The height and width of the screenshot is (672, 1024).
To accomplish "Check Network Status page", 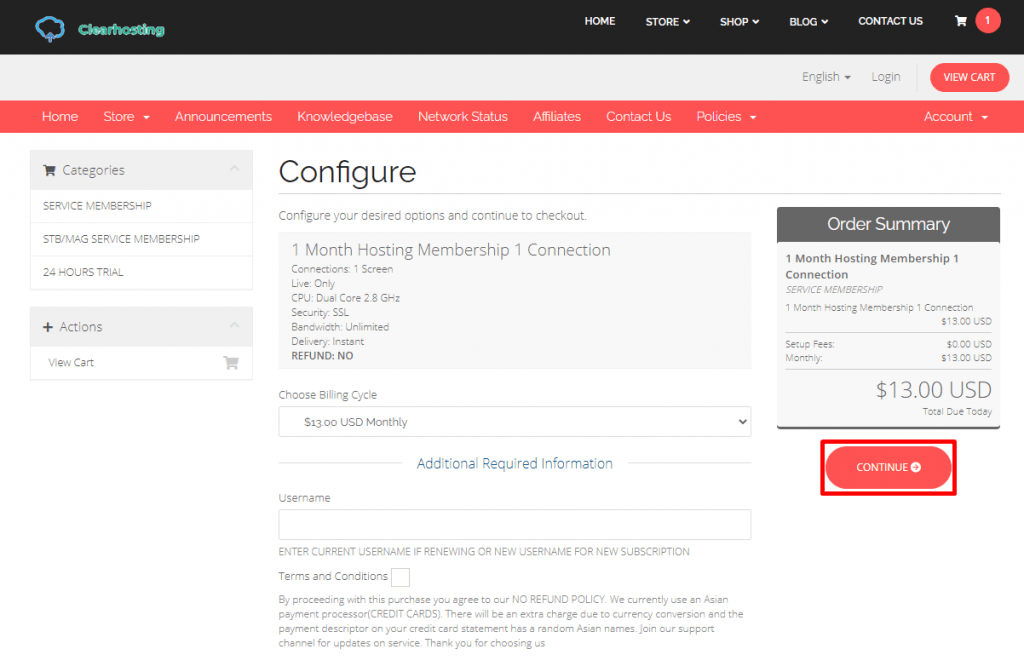I will click(x=463, y=117).
